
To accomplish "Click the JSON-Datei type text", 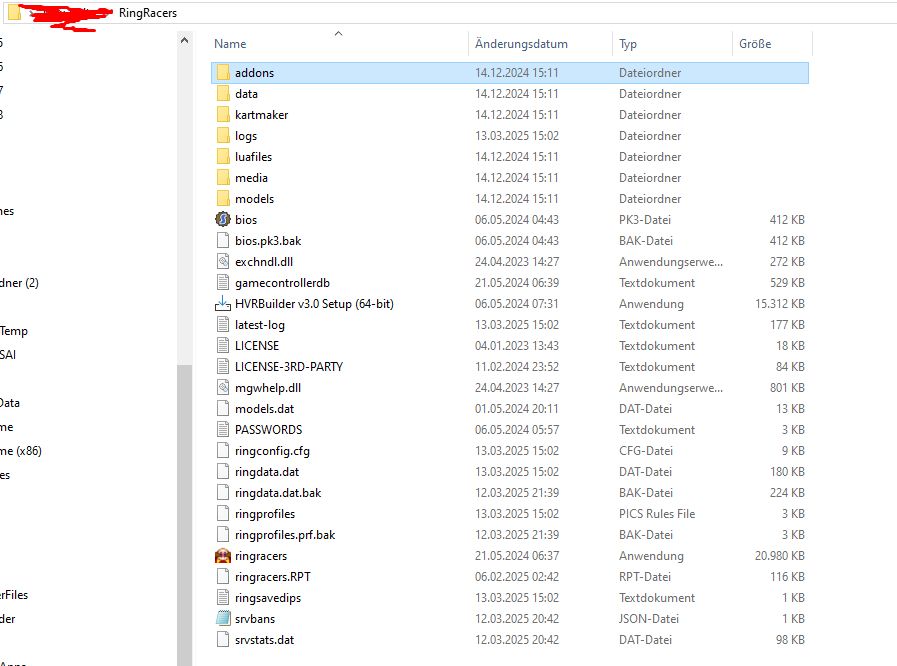I will click(649, 619).
